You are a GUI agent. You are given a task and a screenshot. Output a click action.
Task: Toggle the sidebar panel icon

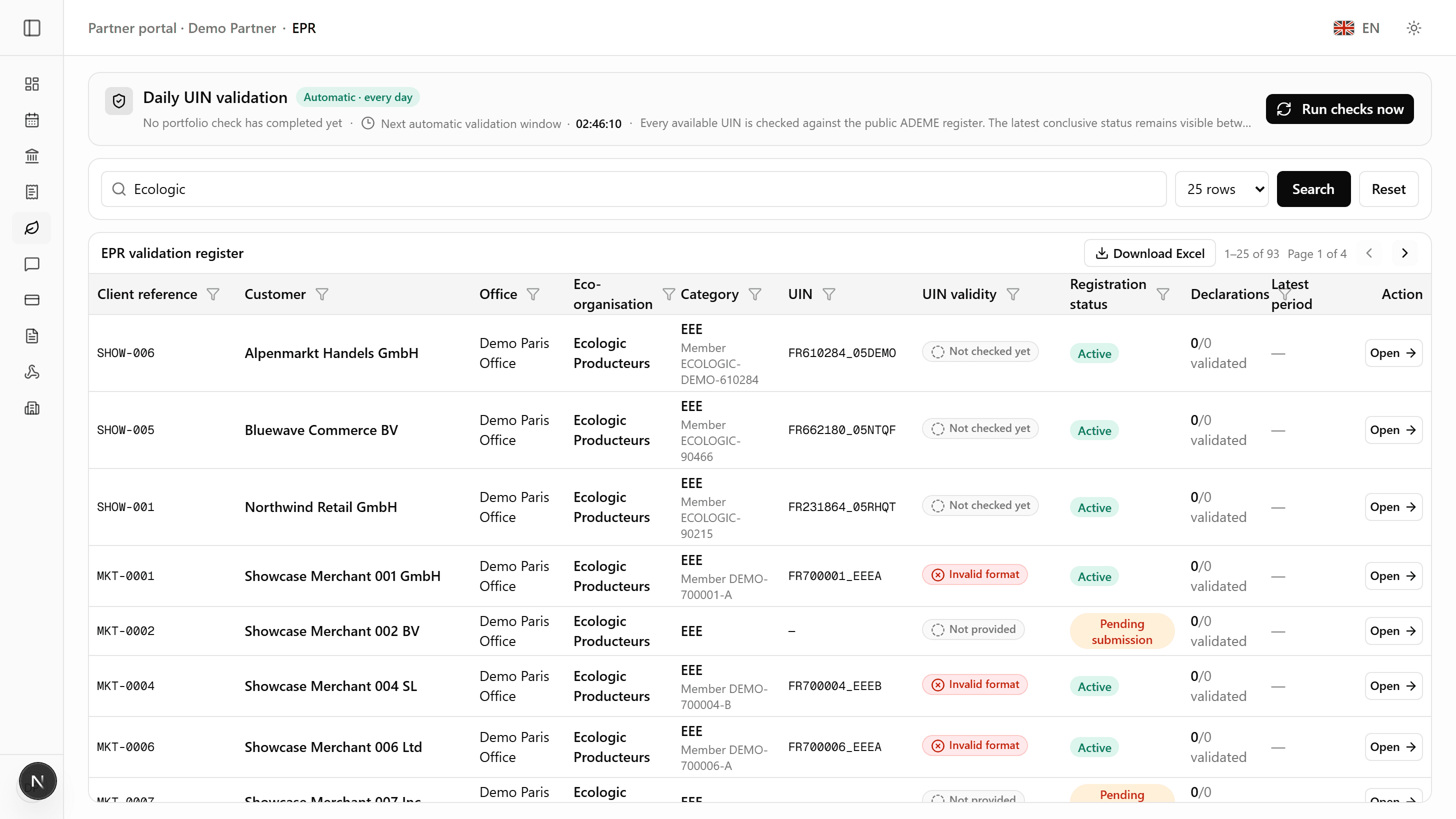(31, 27)
